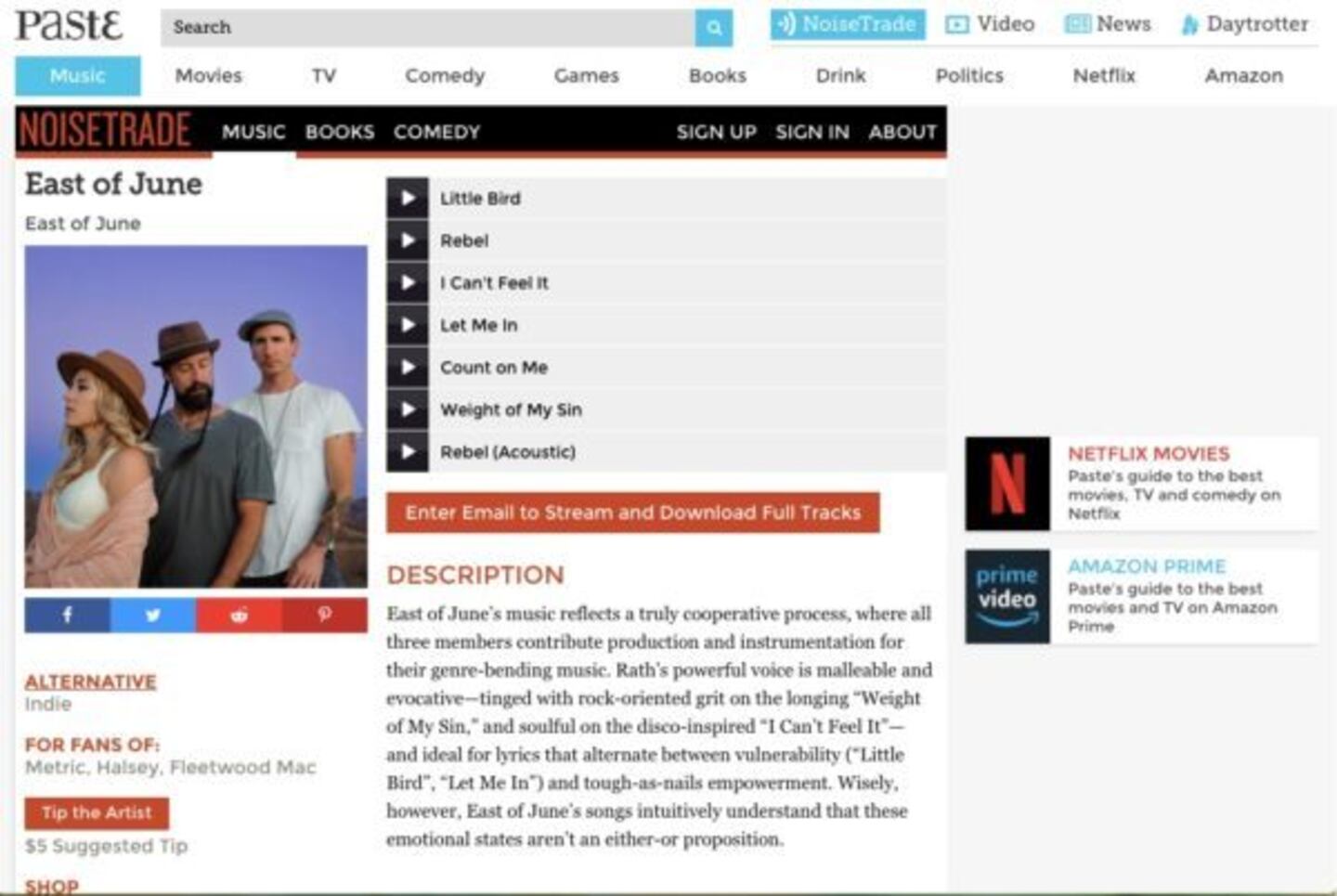Play the Weight of My Sin track

408,409
